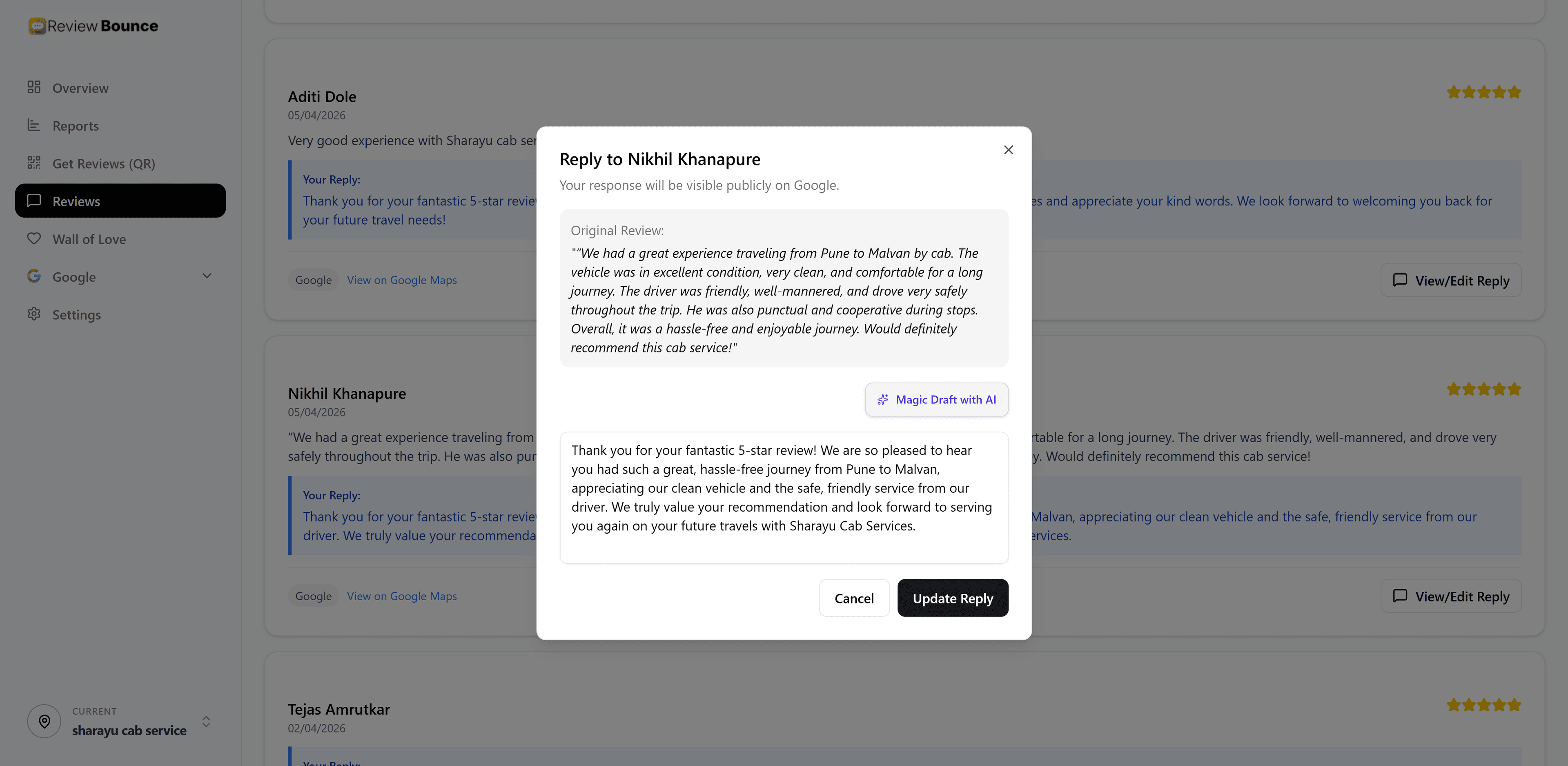Open Reports in the sidebar
The width and height of the screenshot is (1568, 766).
pos(120,125)
